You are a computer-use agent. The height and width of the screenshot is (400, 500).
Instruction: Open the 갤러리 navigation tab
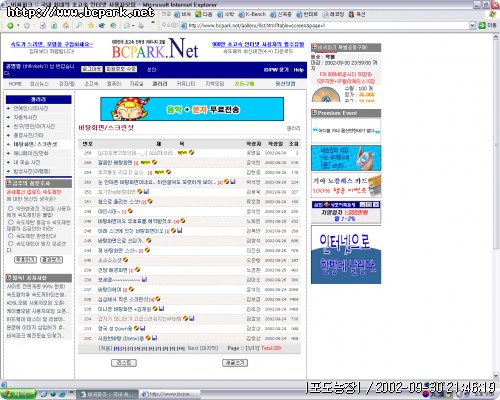[x=160, y=84]
